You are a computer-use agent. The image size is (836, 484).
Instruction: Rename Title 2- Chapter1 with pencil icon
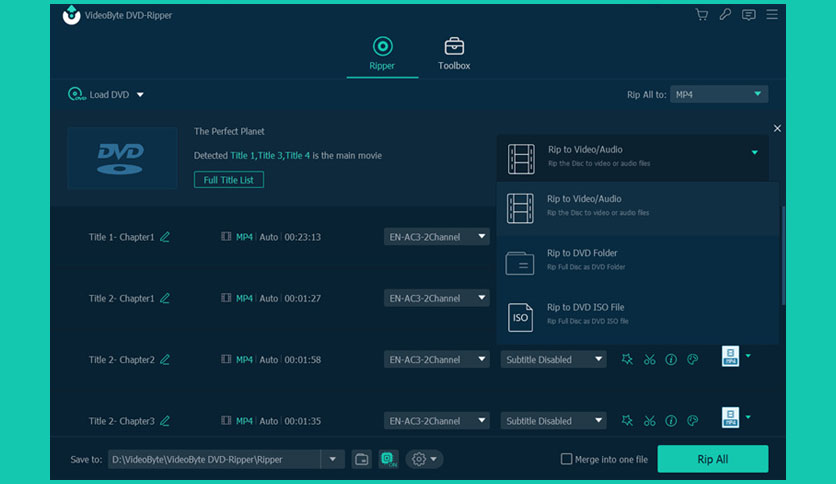coord(165,298)
